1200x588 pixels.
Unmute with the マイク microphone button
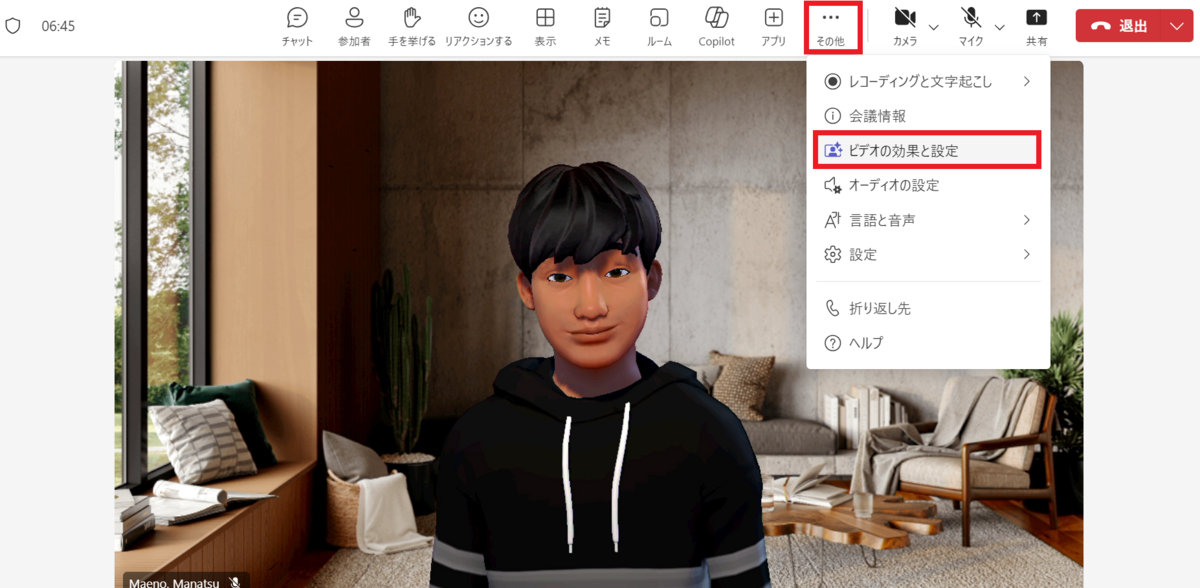(971, 27)
